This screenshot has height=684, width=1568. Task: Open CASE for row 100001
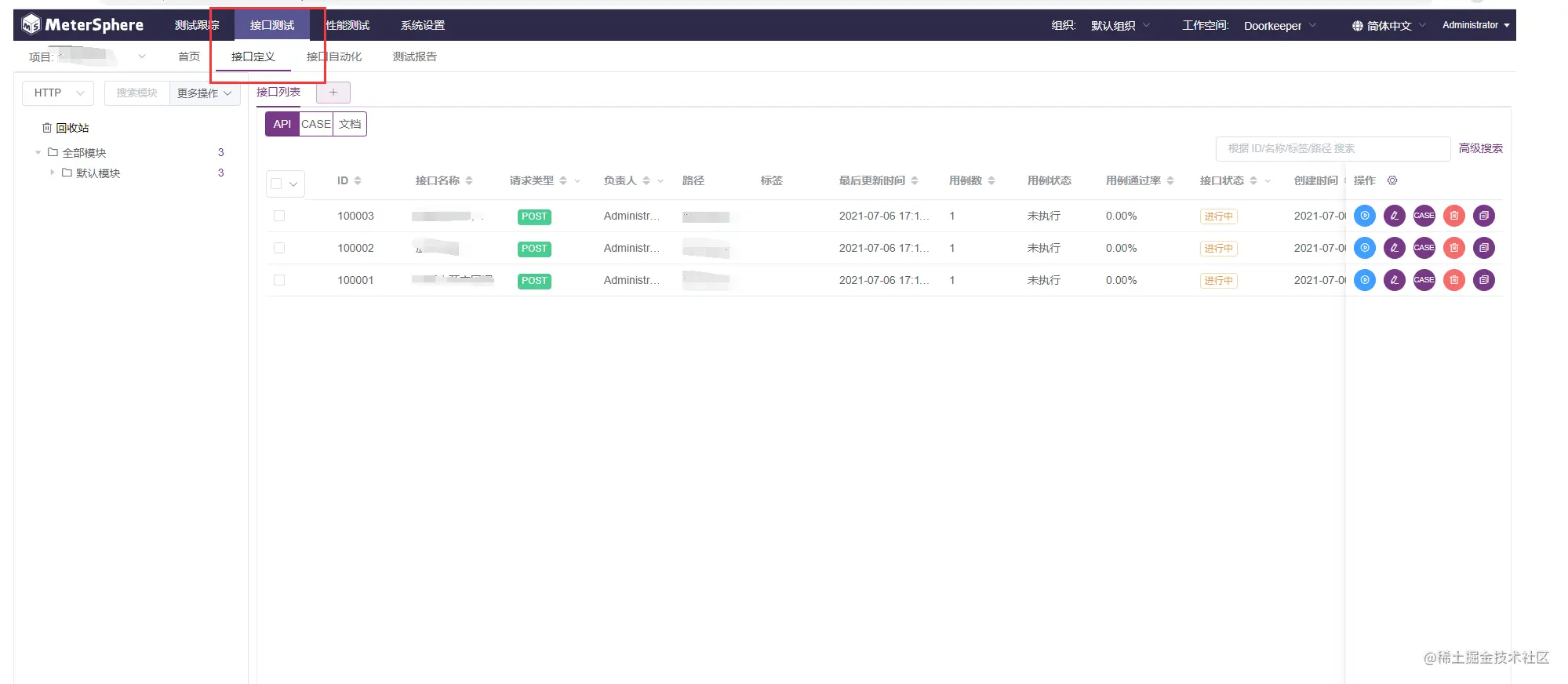[x=1424, y=280]
